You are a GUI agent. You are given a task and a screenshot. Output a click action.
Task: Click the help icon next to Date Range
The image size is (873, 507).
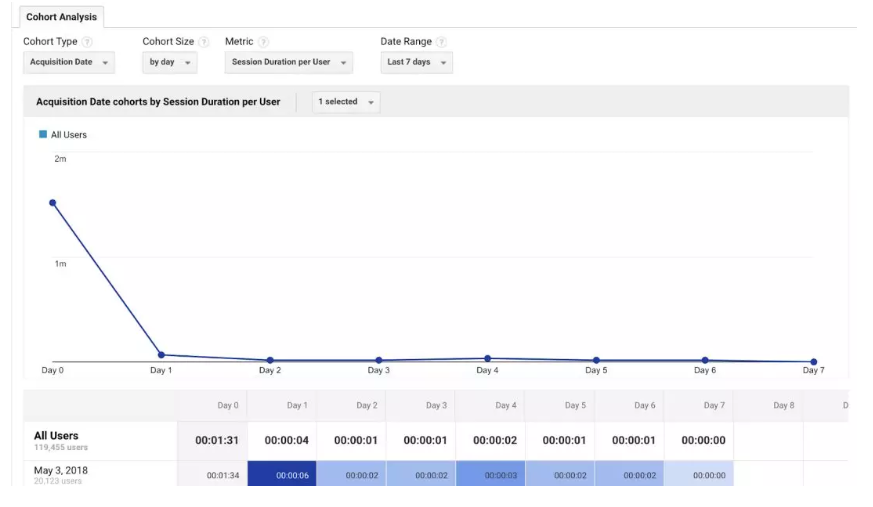pos(441,42)
